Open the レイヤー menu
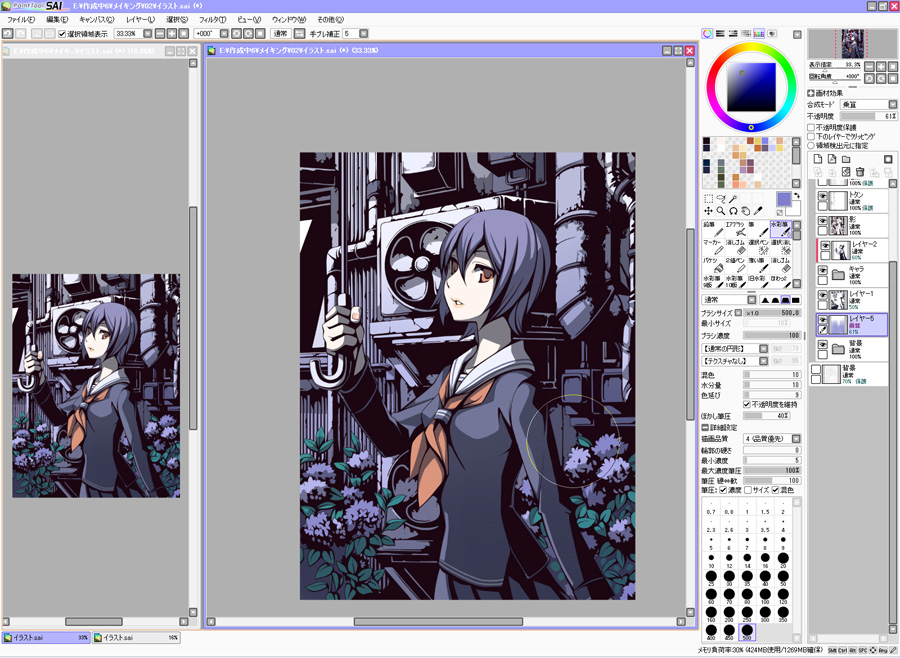This screenshot has height=658, width=900. pos(139,19)
